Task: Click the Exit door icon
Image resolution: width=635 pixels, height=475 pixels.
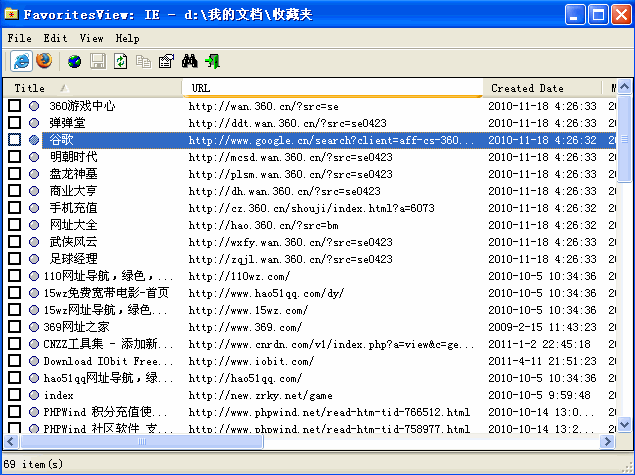Action: 212,62
